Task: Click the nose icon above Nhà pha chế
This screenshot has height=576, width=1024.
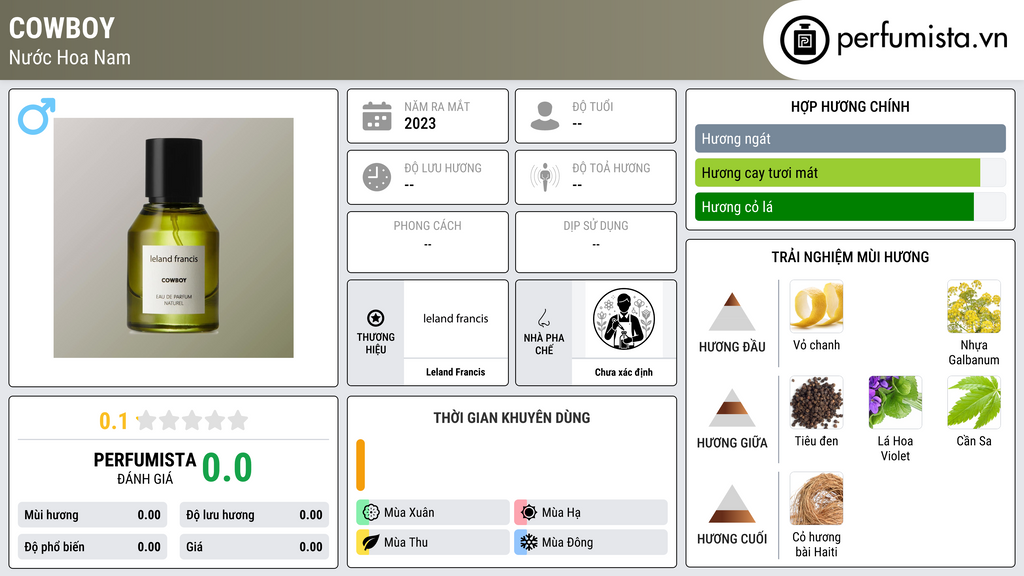Action: tap(543, 318)
